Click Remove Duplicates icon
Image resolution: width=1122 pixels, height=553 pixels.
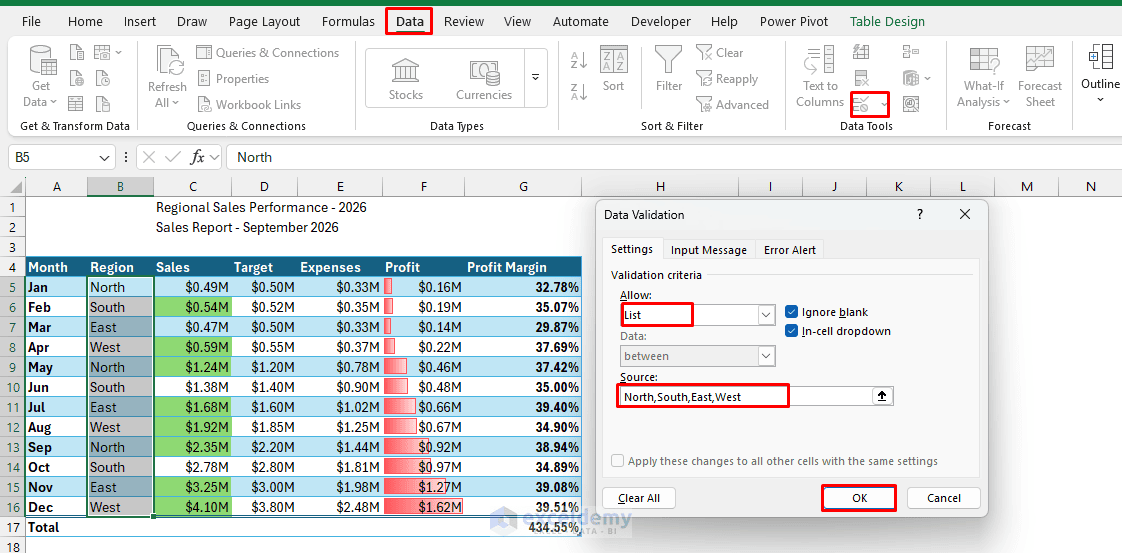[862, 78]
